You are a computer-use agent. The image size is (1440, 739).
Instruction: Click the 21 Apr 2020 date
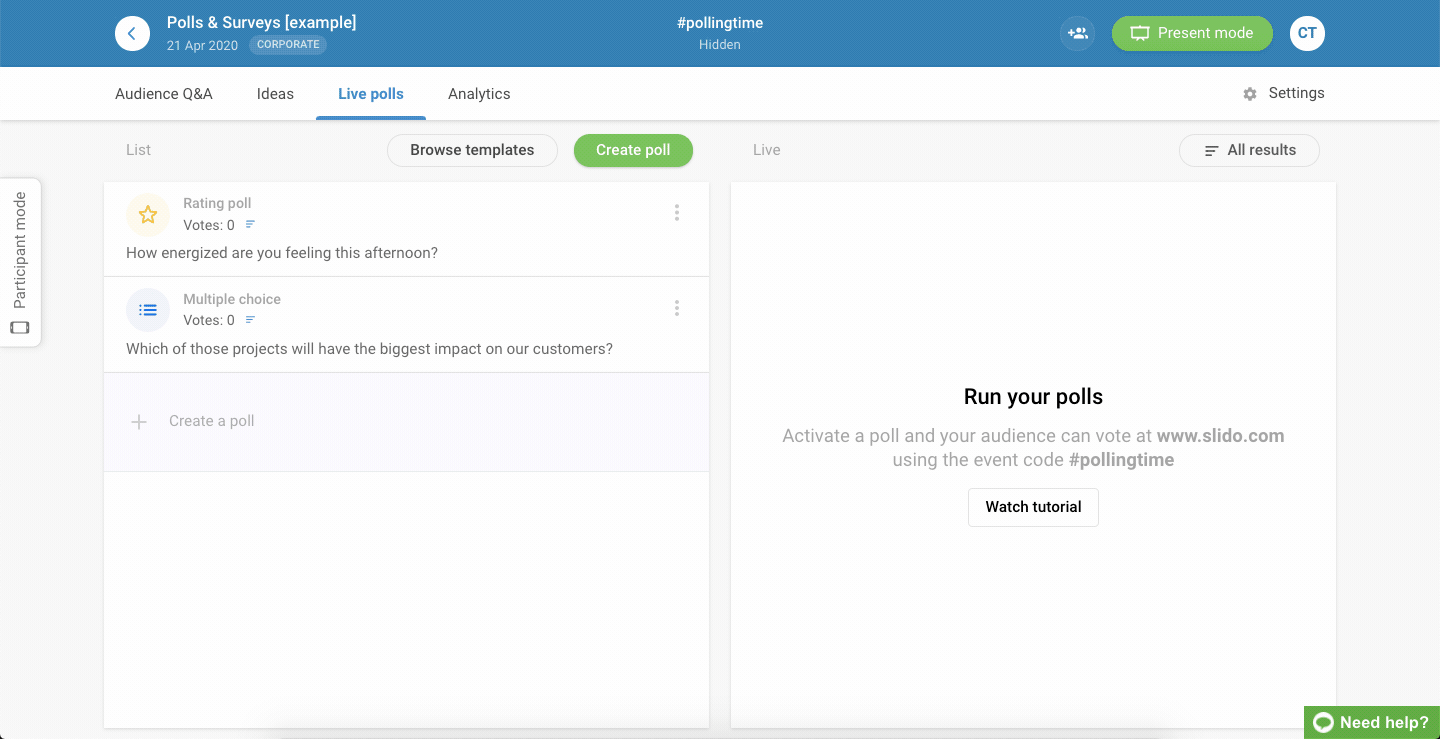click(x=203, y=46)
